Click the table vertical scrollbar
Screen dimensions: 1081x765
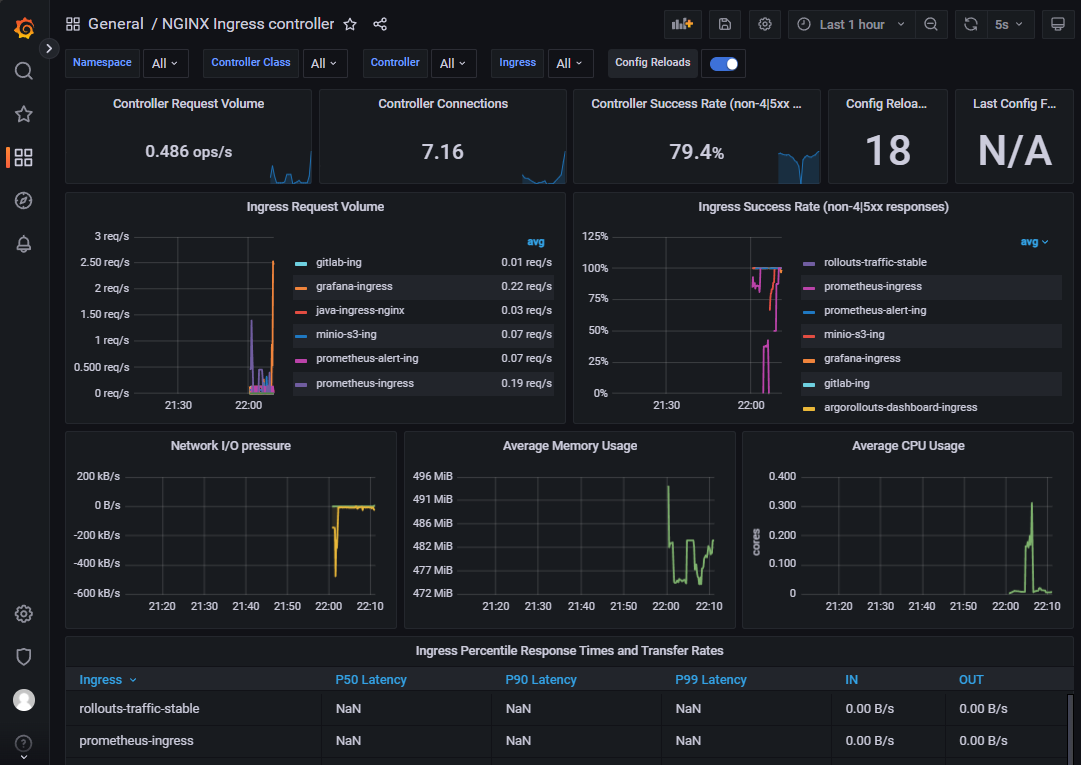coord(1070,728)
